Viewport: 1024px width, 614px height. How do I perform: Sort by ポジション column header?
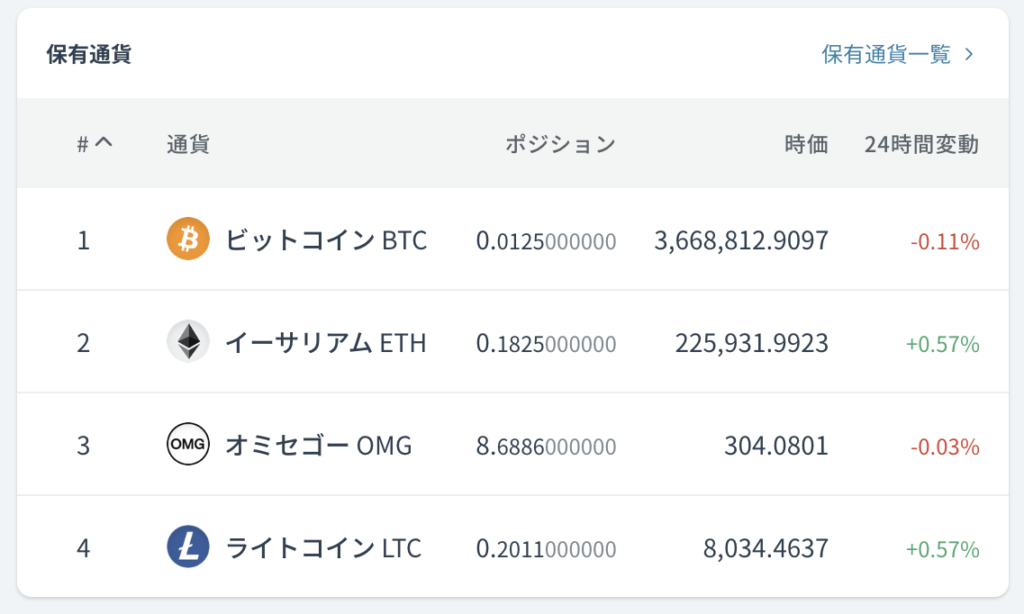pyautogui.click(x=560, y=144)
